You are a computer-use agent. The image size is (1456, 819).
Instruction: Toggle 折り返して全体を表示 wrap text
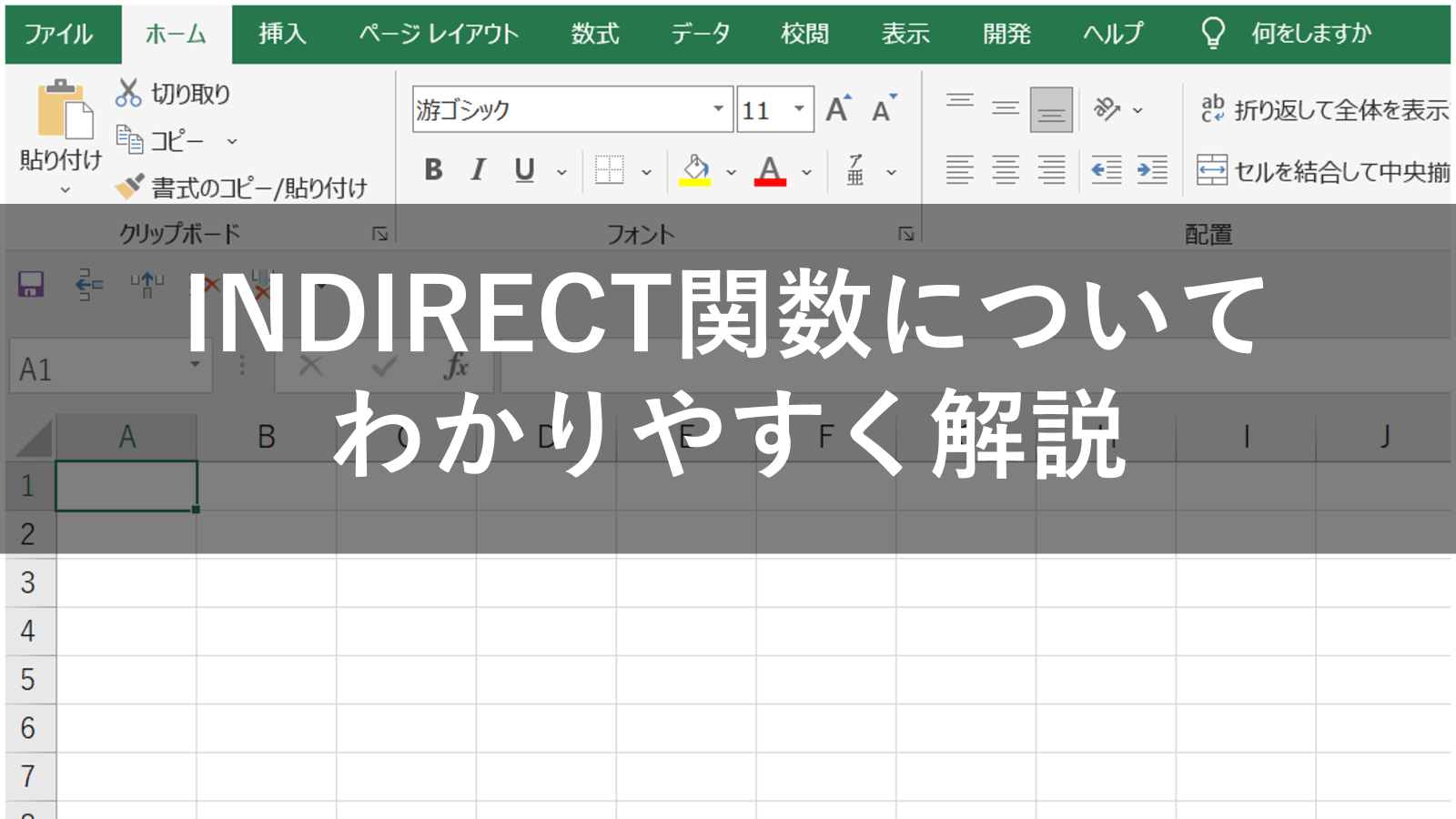1324,110
